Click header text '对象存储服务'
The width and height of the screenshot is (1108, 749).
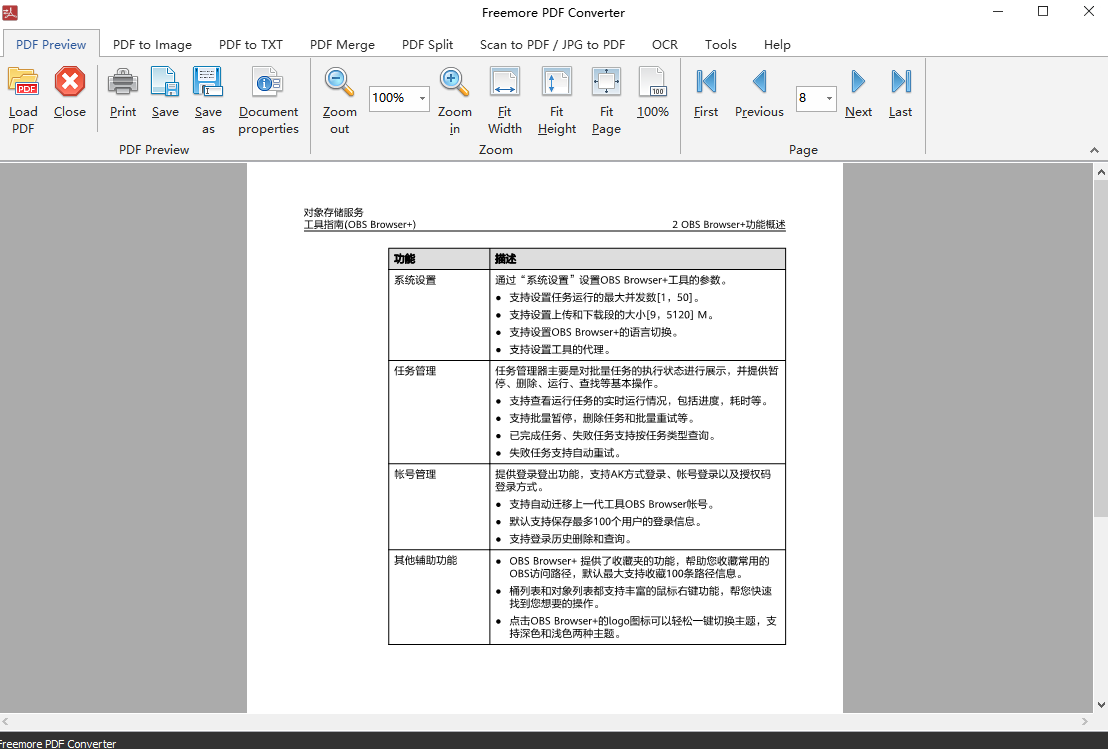click(334, 212)
